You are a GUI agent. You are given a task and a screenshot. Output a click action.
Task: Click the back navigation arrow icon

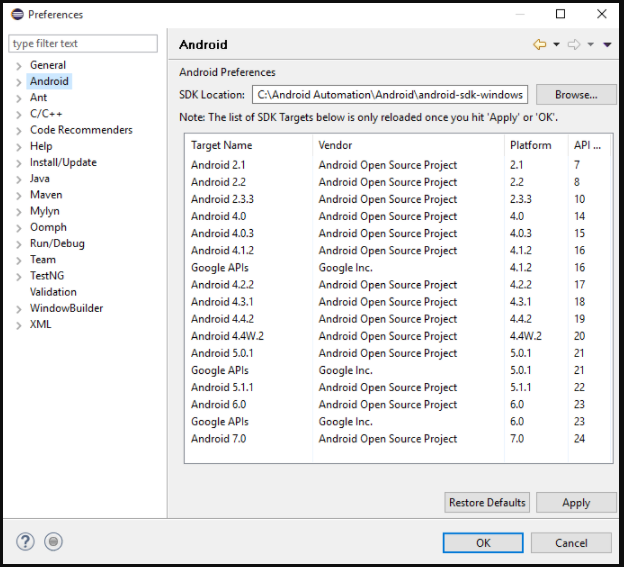[540, 44]
